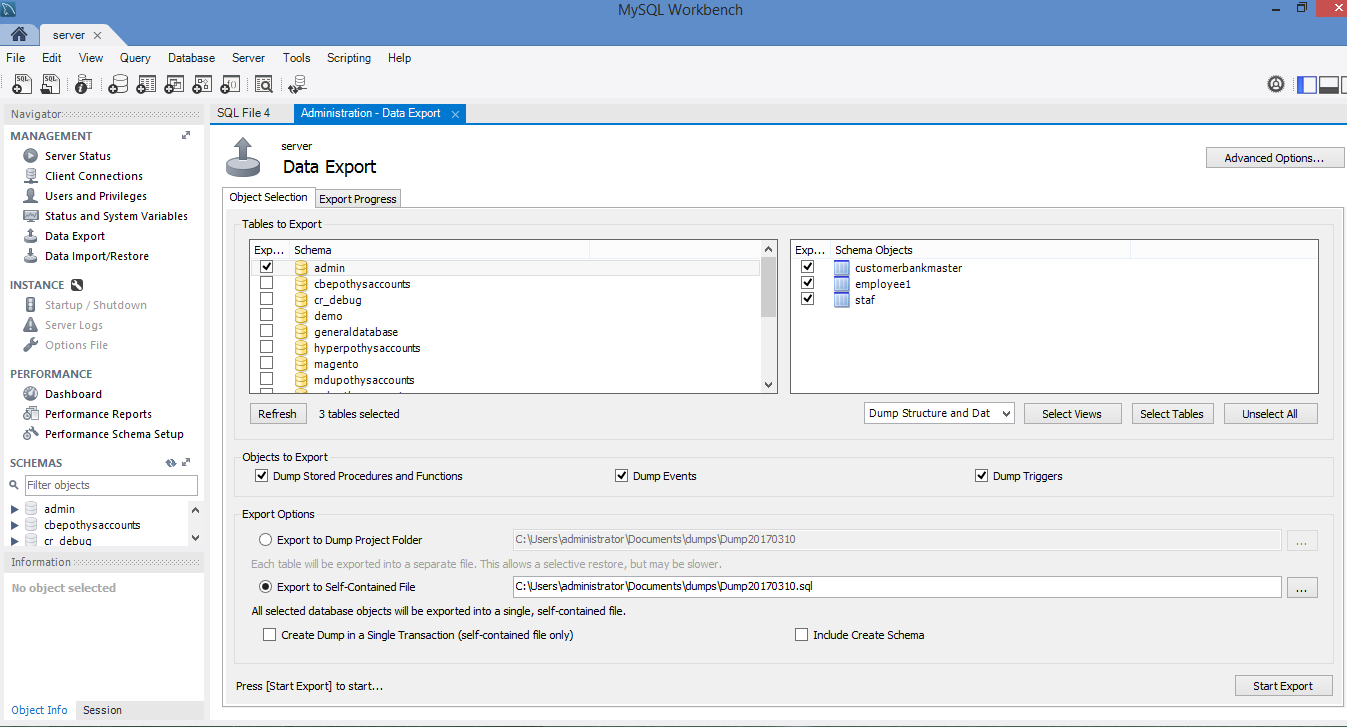Toggle the Dump Events checkbox

click(x=622, y=476)
